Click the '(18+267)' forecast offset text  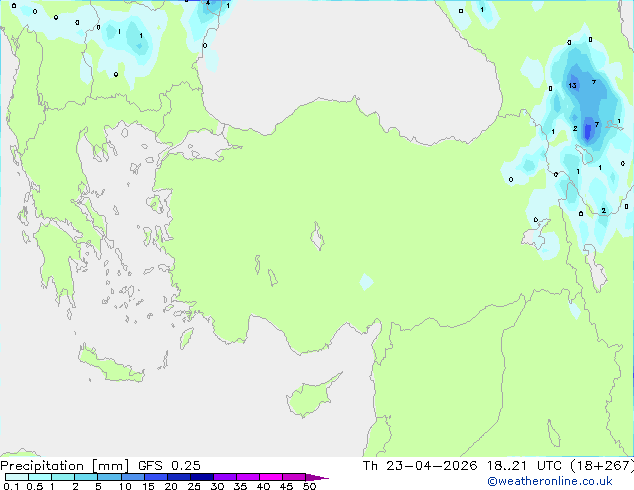(x=602, y=466)
